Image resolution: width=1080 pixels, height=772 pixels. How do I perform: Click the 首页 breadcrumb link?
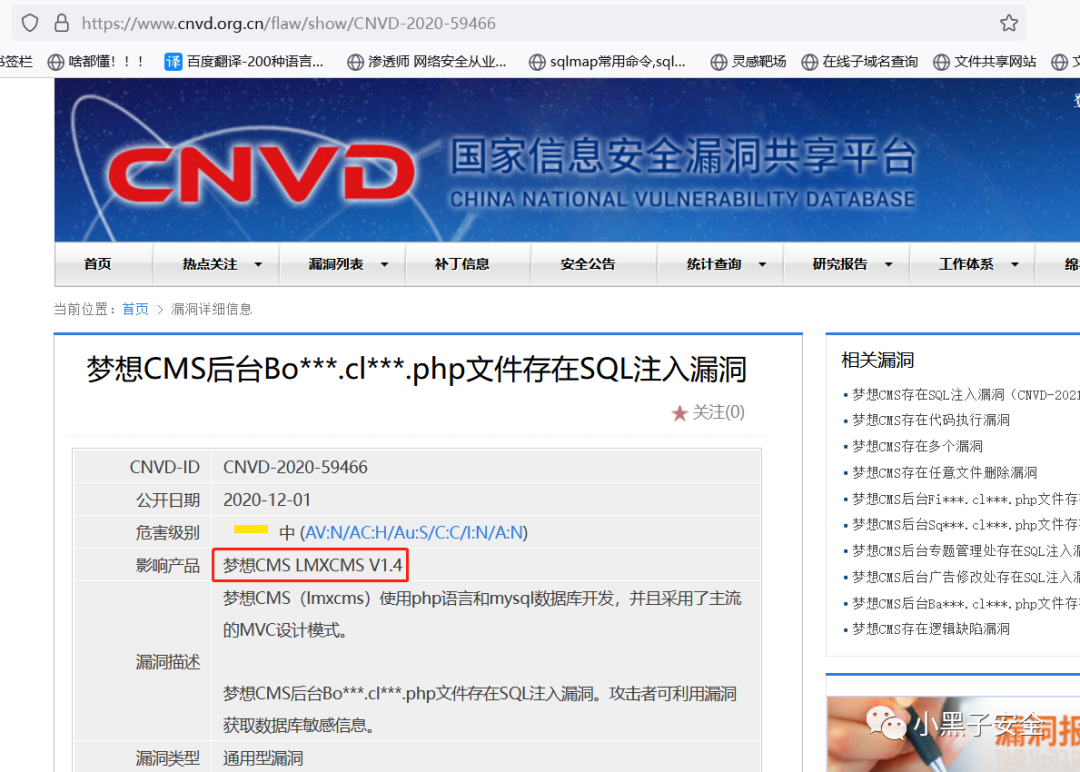pyautogui.click(x=135, y=309)
